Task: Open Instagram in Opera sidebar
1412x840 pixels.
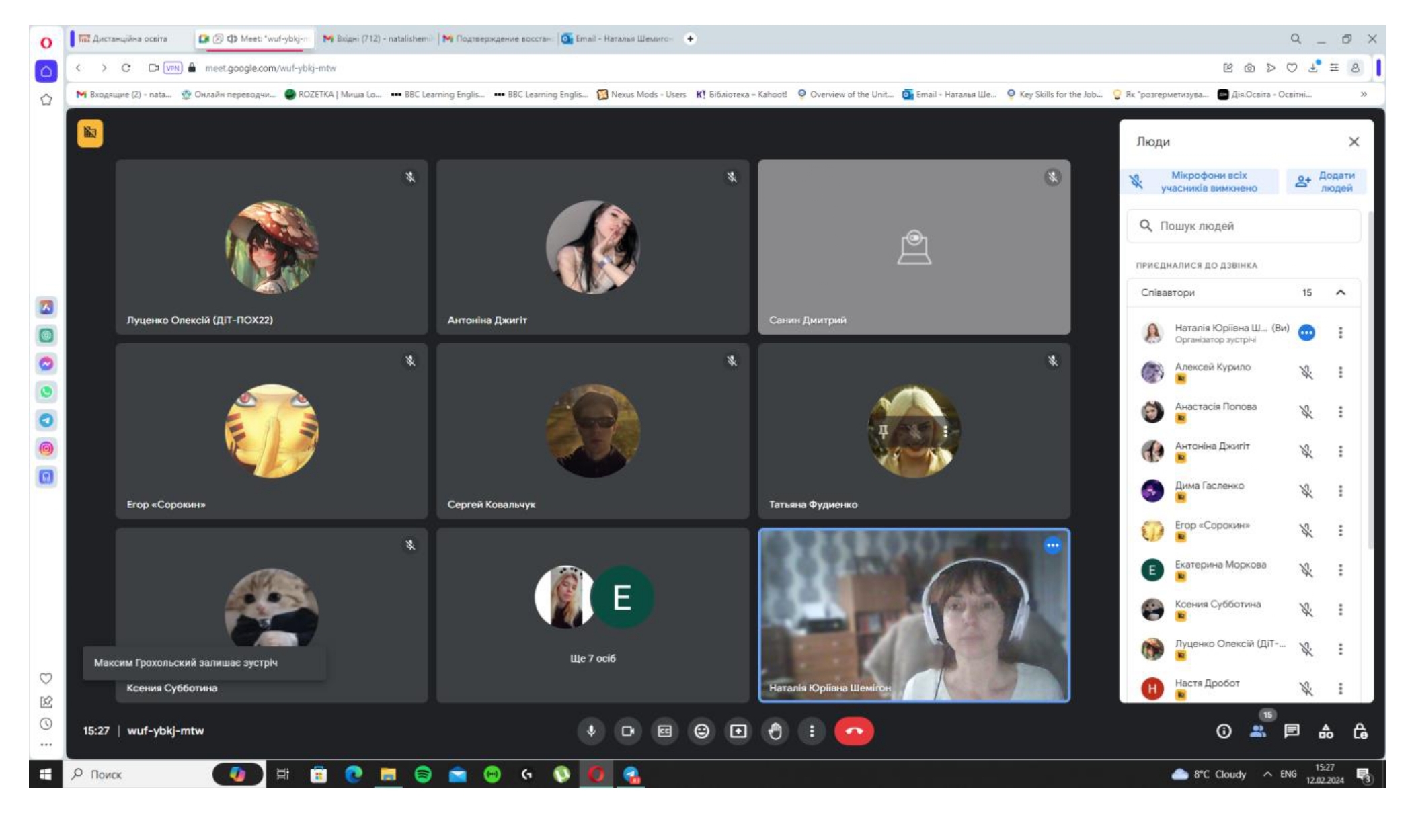Action: pos(46,448)
